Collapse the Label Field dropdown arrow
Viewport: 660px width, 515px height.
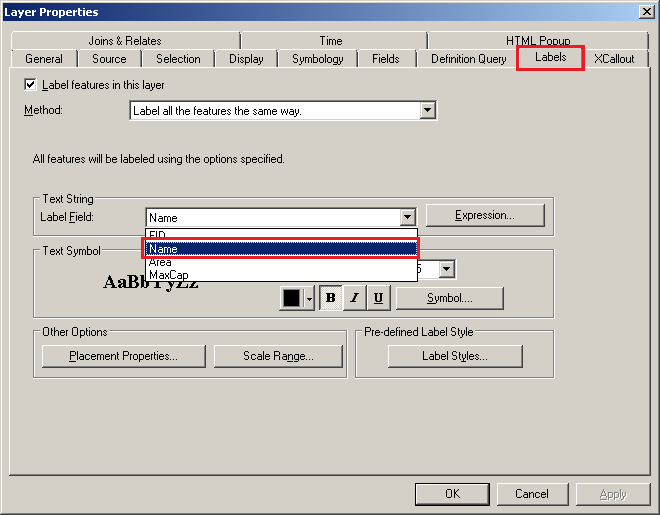pyautogui.click(x=407, y=217)
